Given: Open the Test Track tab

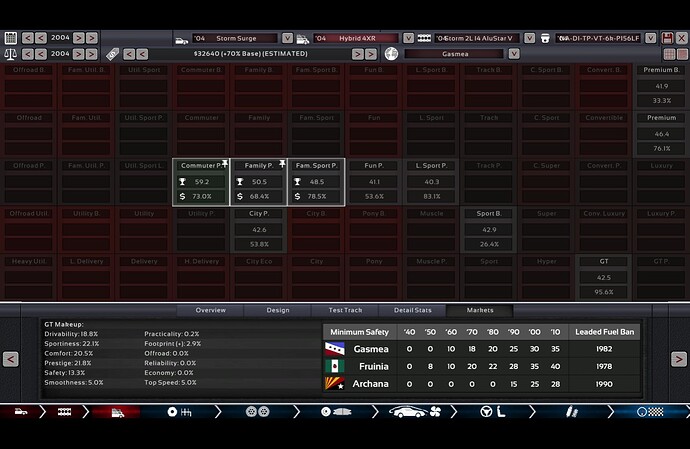Looking at the screenshot, I should 345,310.
